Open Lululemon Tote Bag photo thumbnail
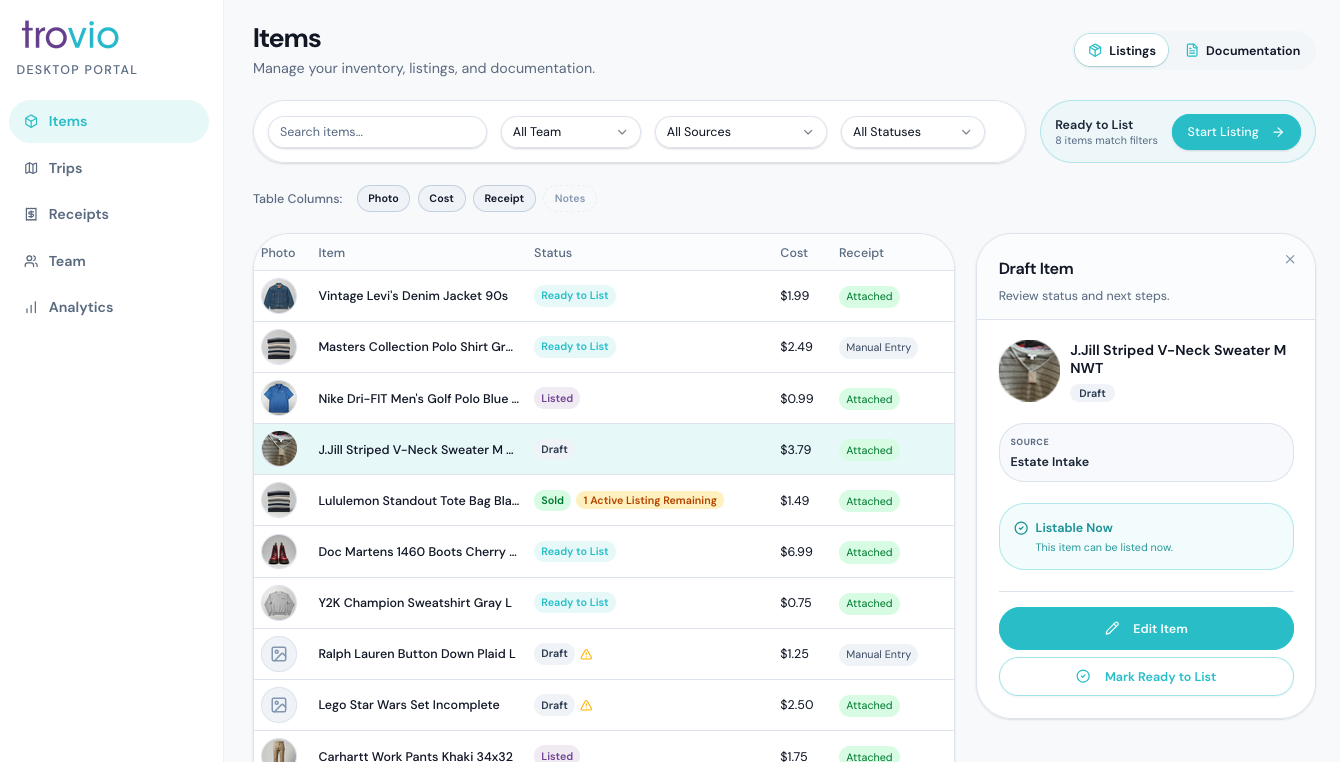 click(279, 501)
